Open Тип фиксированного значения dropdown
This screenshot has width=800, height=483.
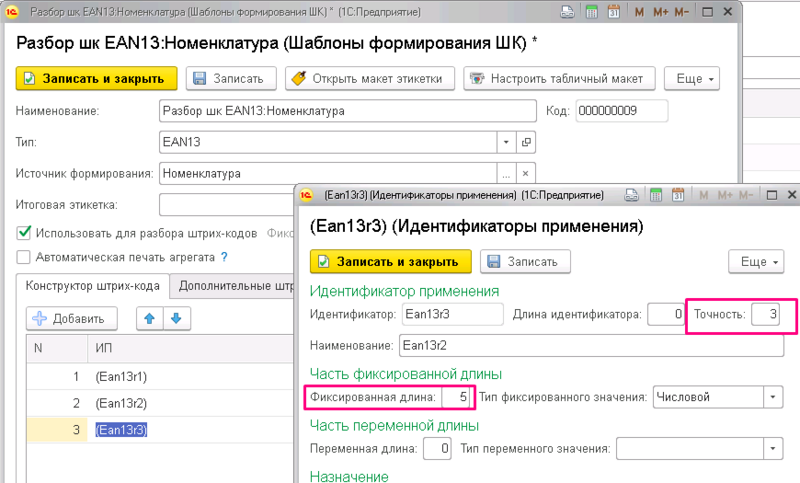coord(771,397)
